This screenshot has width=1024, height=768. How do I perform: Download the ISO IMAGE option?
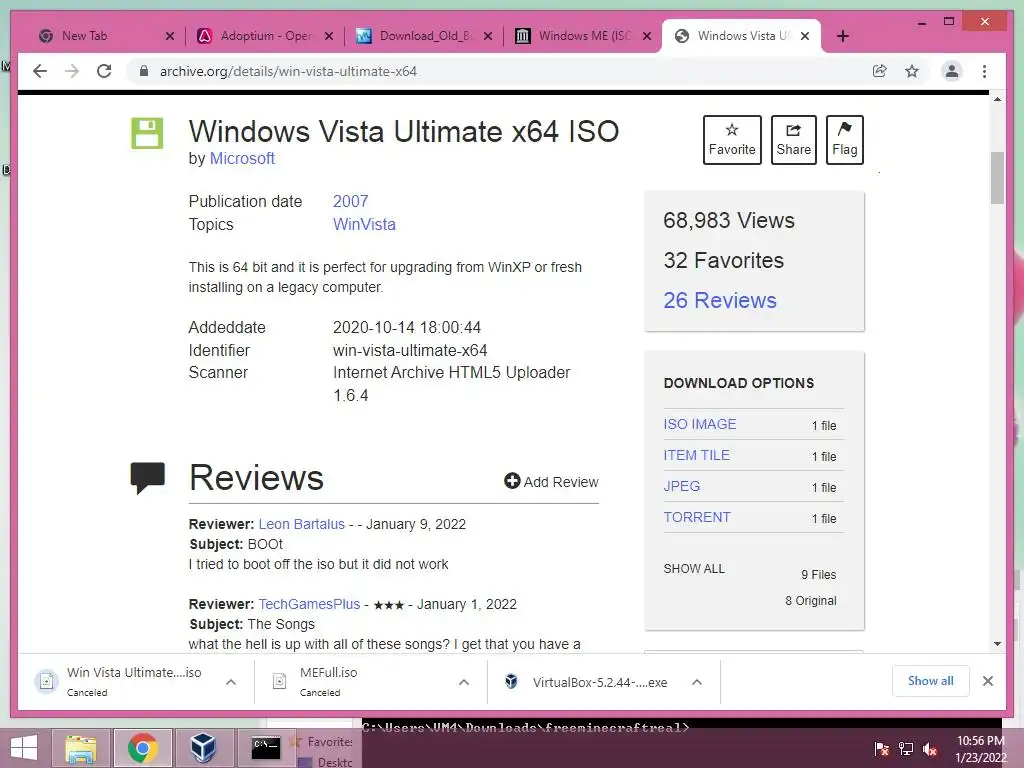(699, 424)
